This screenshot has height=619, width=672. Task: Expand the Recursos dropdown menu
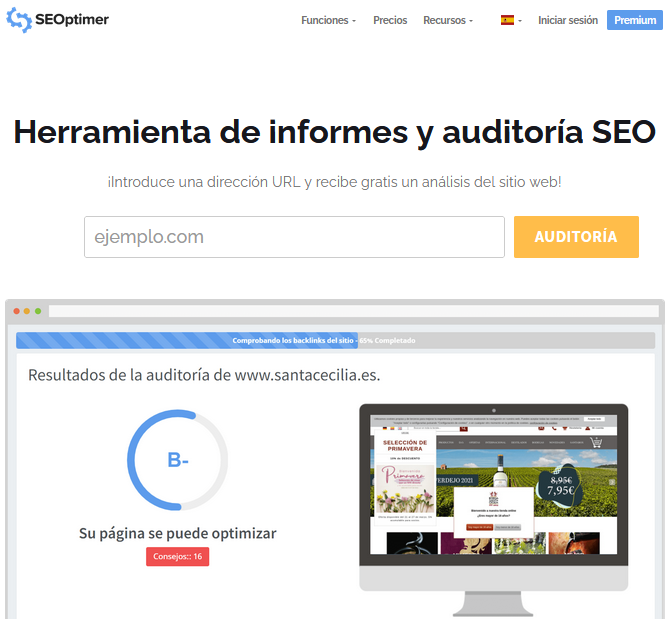tap(448, 20)
